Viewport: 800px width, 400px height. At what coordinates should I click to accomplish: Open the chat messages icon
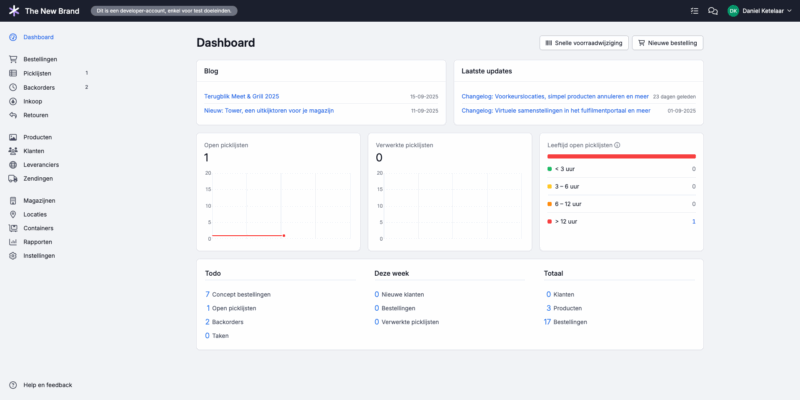pyautogui.click(x=713, y=11)
